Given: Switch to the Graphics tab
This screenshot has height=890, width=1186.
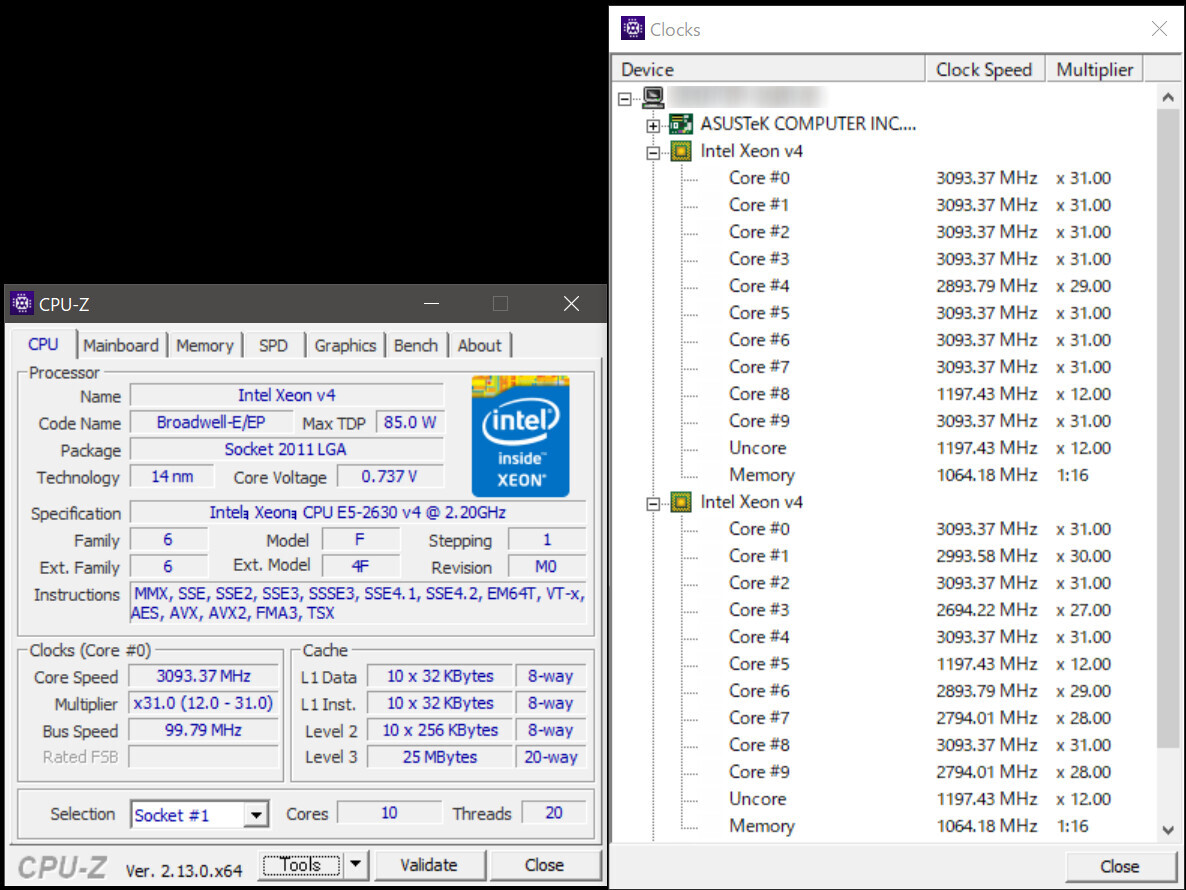Looking at the screenshot, I should coord(345,346).
